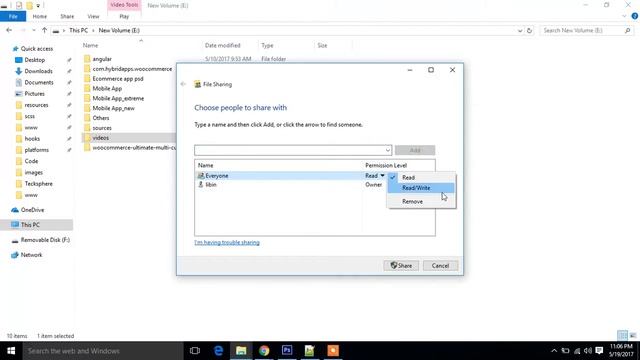Screen dimensions: 640x360
Task: Select the com.hybridapps.woocommerce folder
Action: pyautogui.click(x=132, y=69)
